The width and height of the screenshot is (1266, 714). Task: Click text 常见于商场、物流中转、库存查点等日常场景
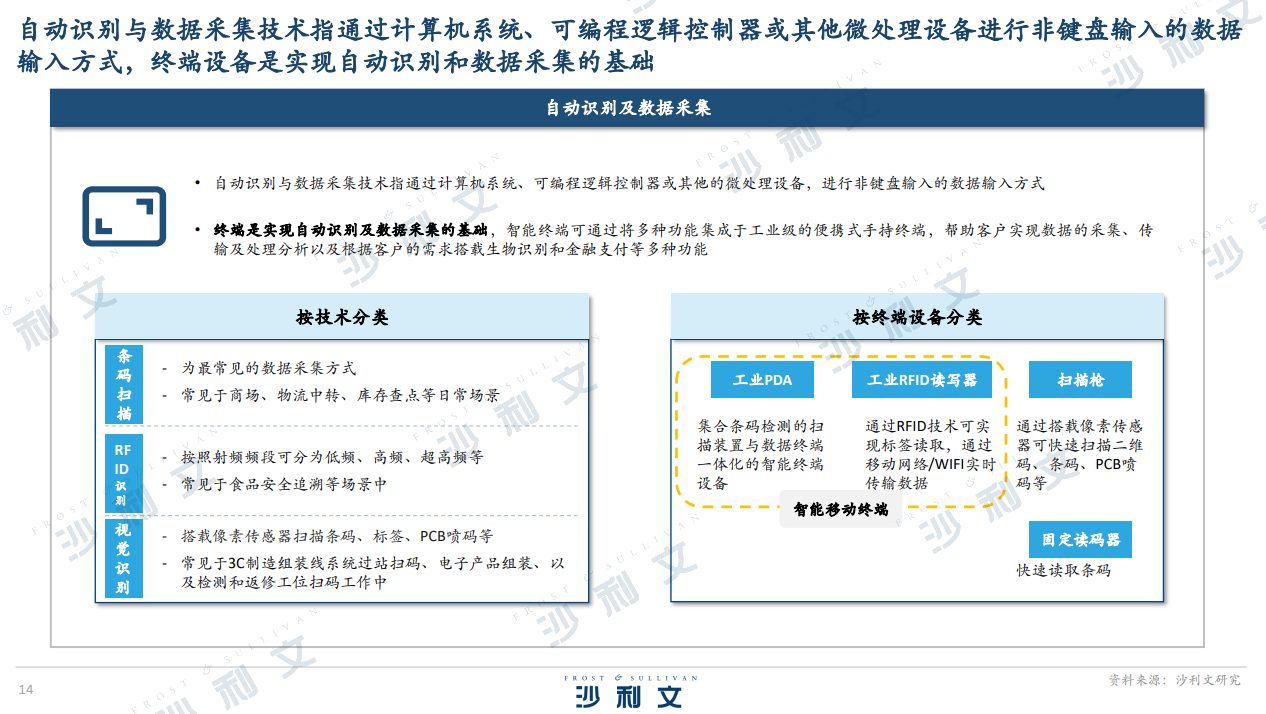340,395
